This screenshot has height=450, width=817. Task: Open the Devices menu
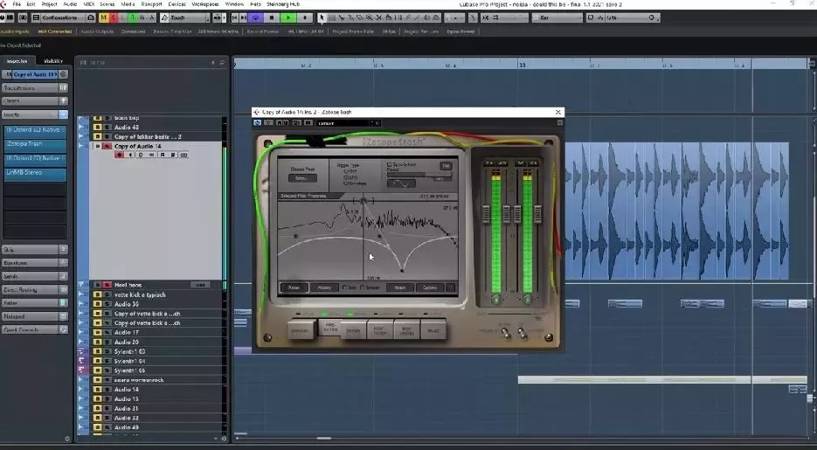pos(177,5)
